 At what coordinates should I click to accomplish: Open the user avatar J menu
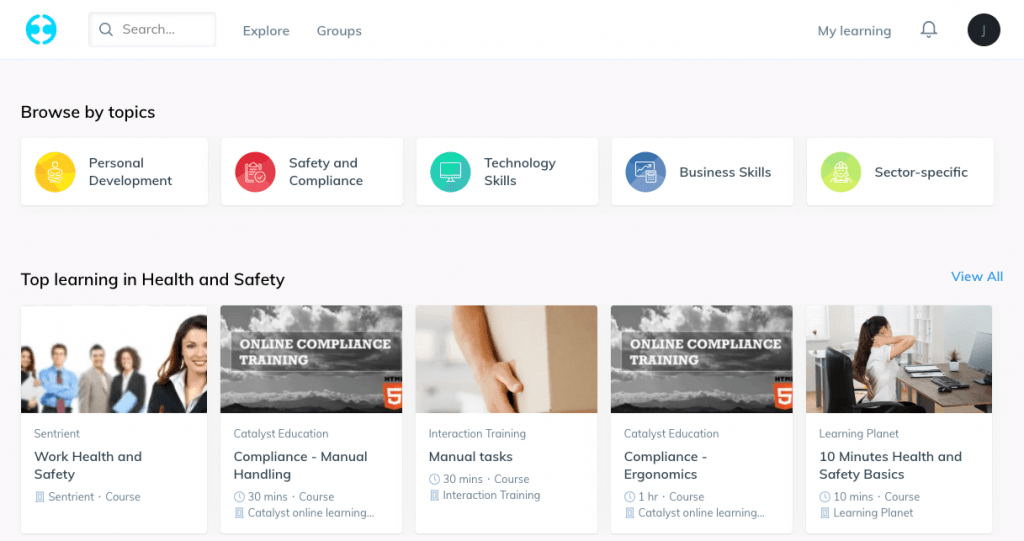coord(984,29)
